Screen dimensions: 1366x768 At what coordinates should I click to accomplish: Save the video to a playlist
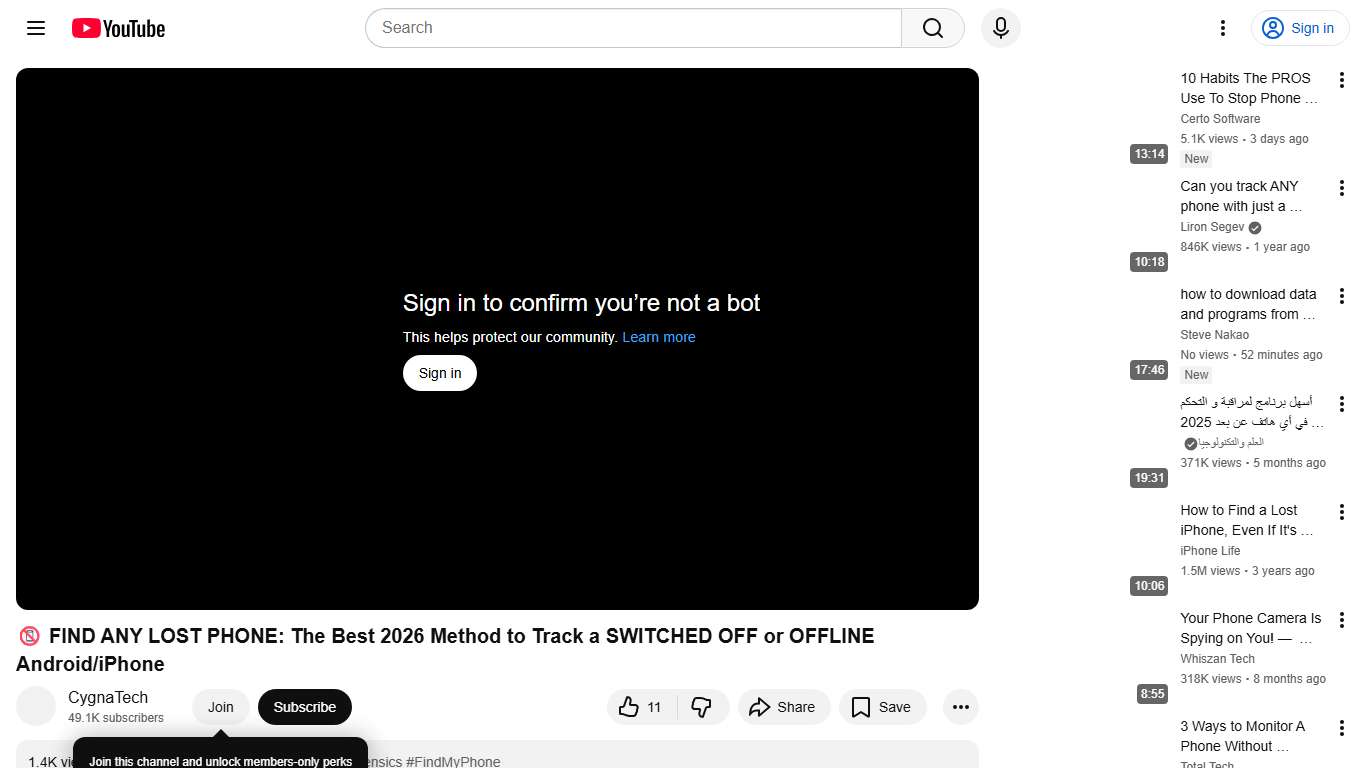tap(882, 707)
